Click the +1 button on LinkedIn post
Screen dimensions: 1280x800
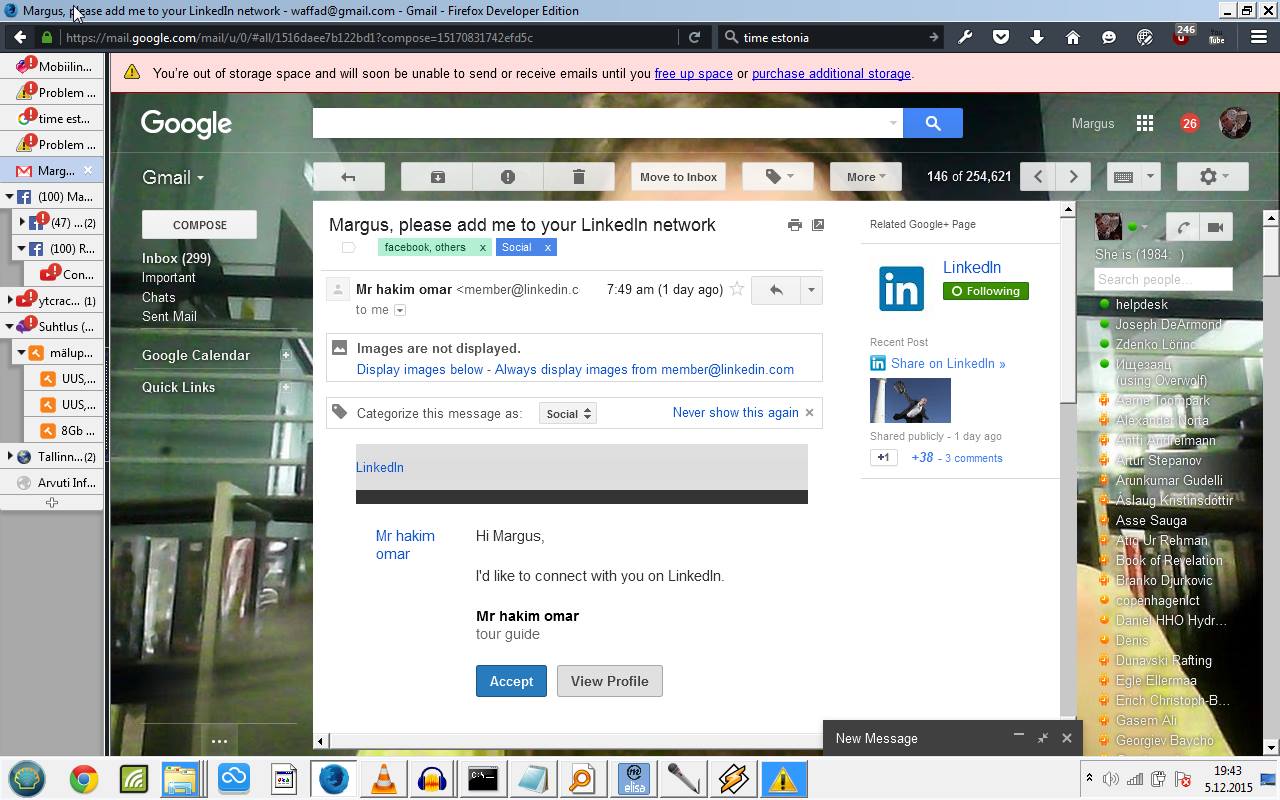(x=883, y=458)
